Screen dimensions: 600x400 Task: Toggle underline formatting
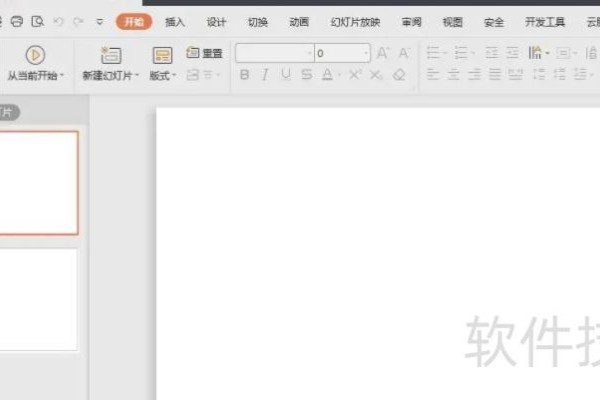(x=285, y=75)
